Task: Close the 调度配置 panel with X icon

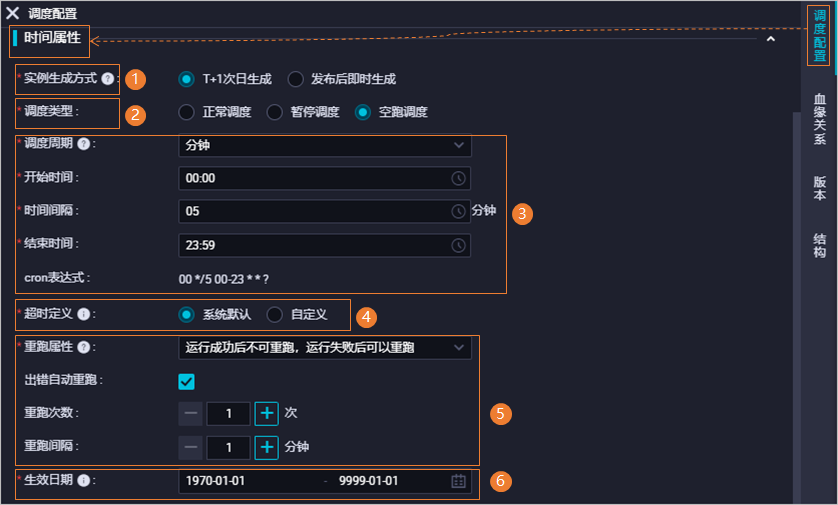Action: pos(12,13)
